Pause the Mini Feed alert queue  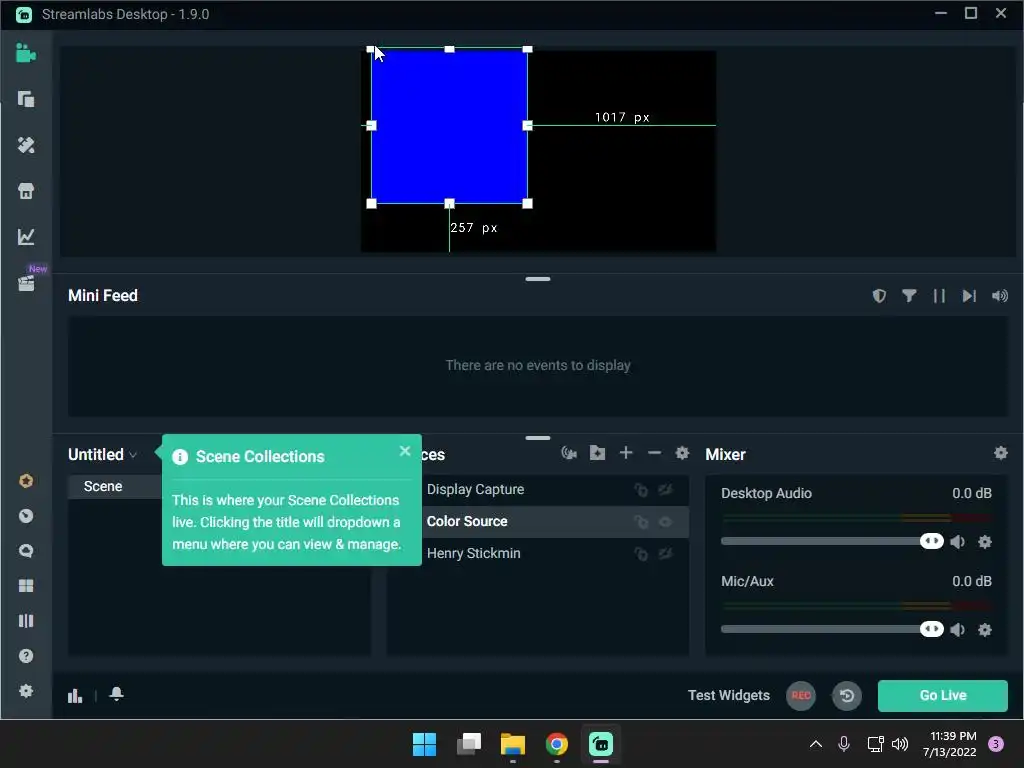(939, 296)
